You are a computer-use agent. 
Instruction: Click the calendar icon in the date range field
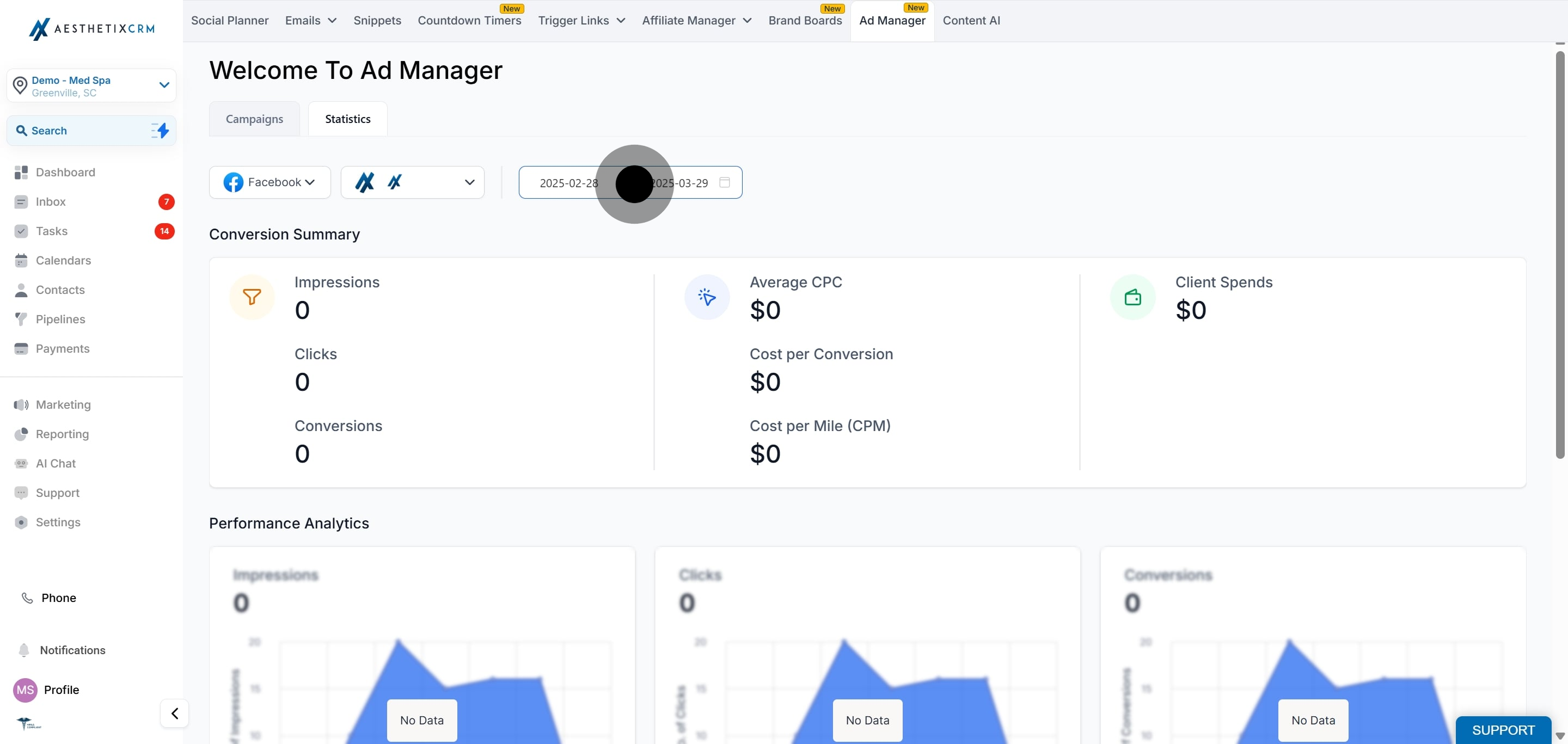pyautogui.click(x=724, y=182)
